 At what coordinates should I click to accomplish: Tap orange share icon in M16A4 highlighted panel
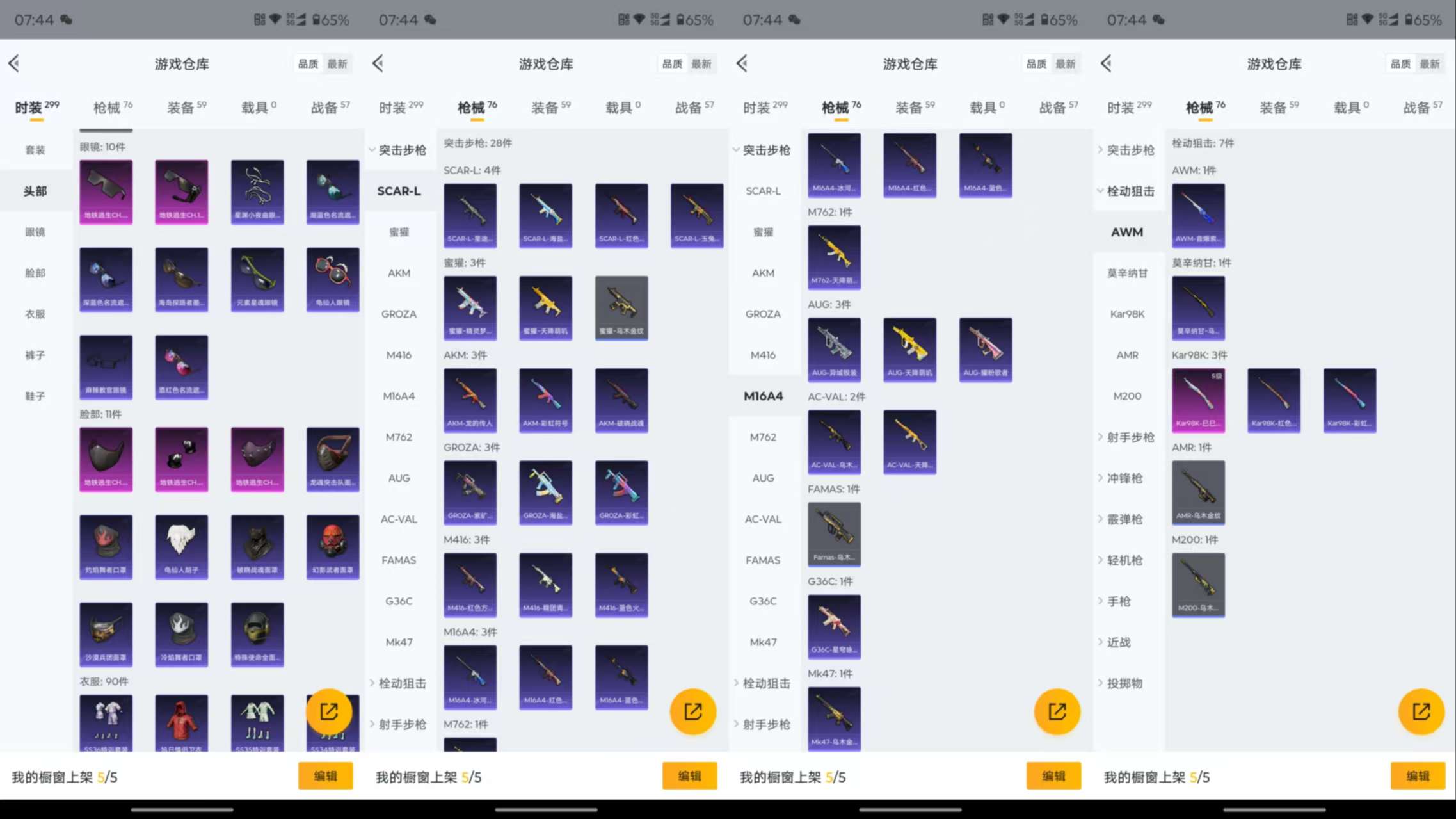(1057, 711)
